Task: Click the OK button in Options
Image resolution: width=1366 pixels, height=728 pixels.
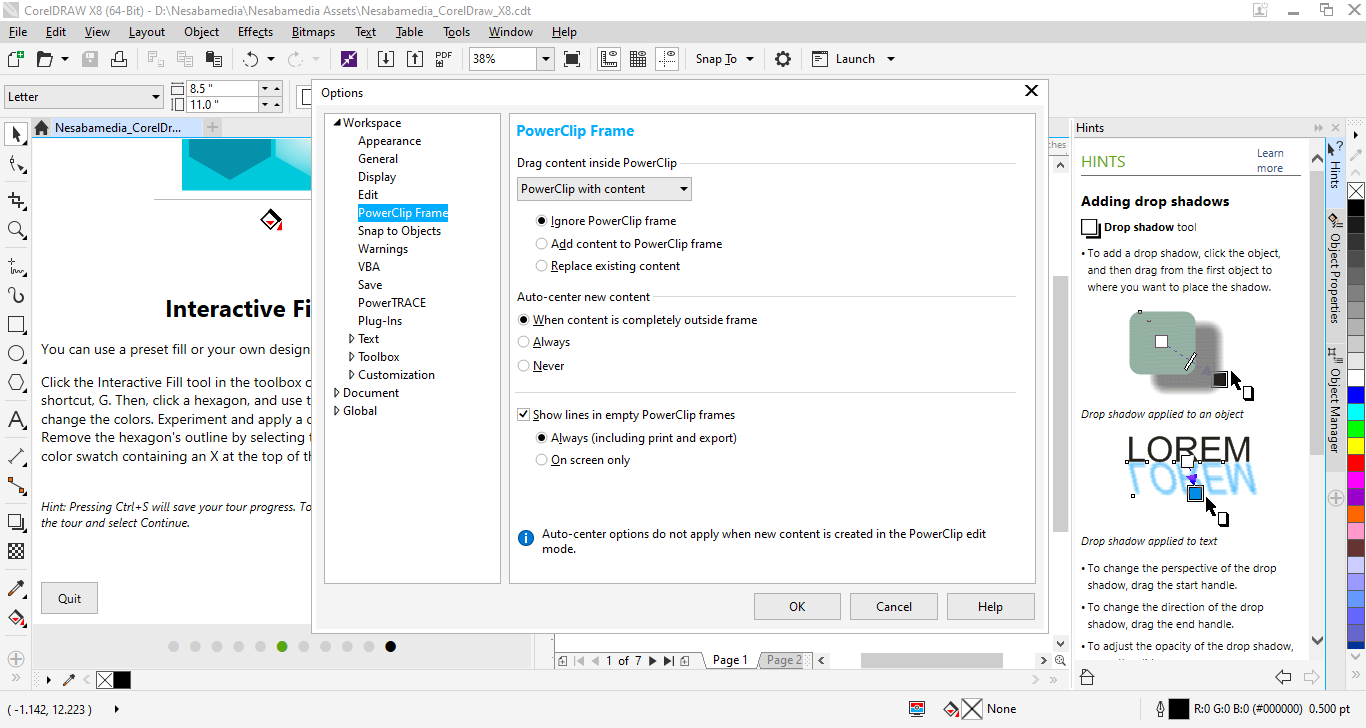Action: [x=797, y=606]
